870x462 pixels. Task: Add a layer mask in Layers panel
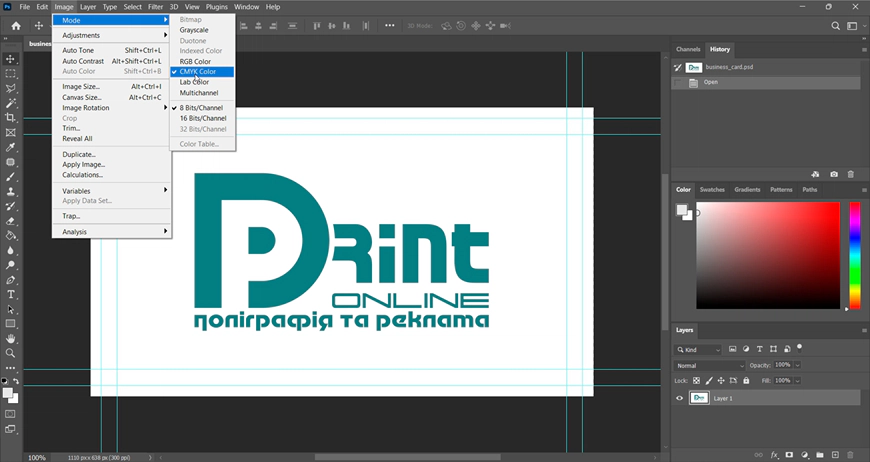click(790, 455)
